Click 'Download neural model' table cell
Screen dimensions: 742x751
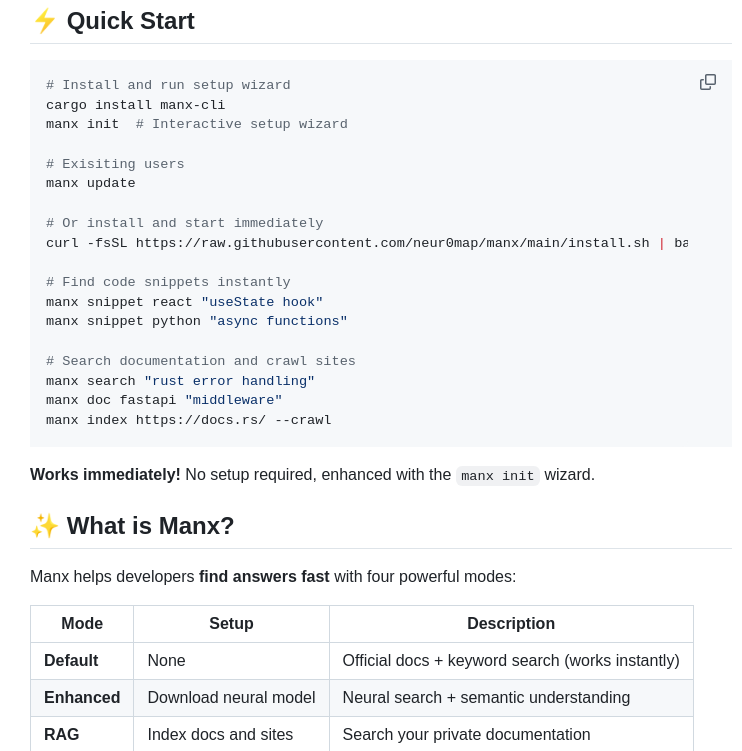pos(231,698)
